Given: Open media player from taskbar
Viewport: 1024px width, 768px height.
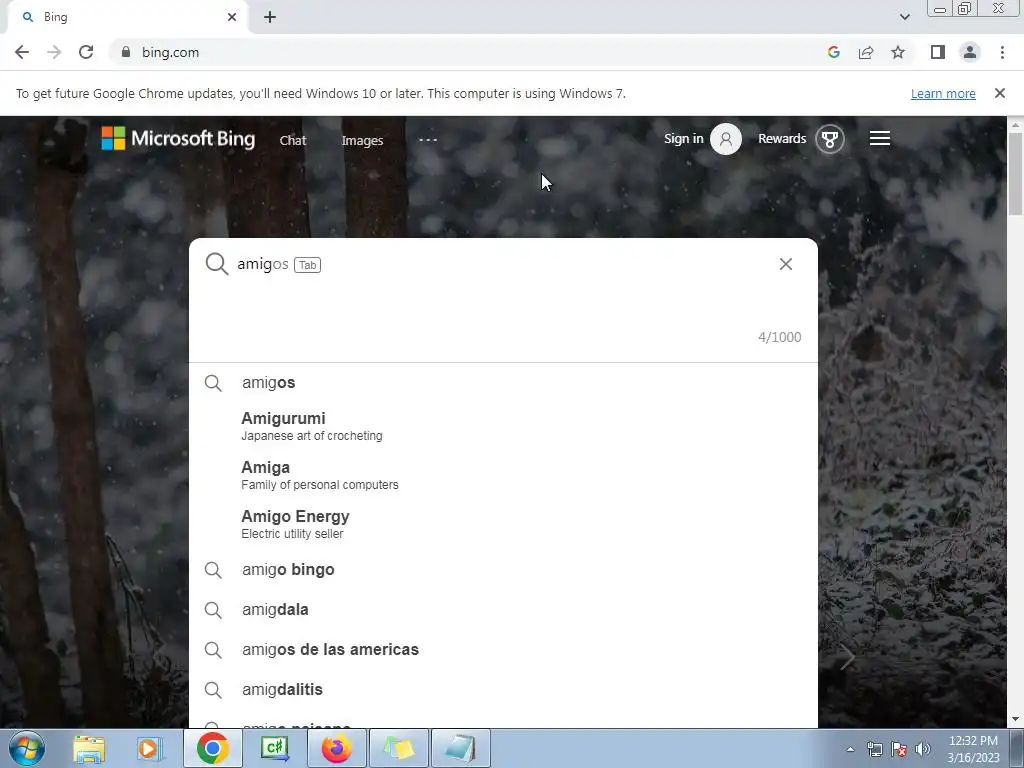Looking at the screenshot, I should coord(149,748).
